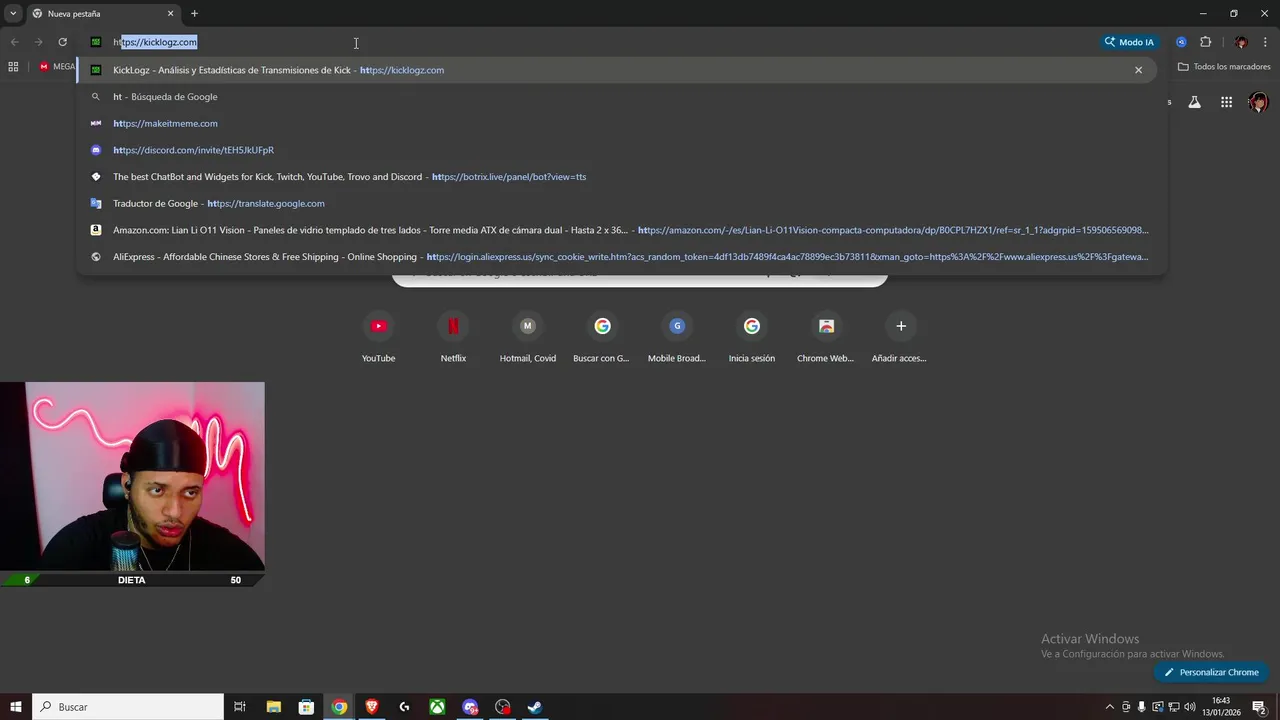Click the taskbar Buscar search box
Viewport: 1280px width, 720px height.
[x=128, y=707]
